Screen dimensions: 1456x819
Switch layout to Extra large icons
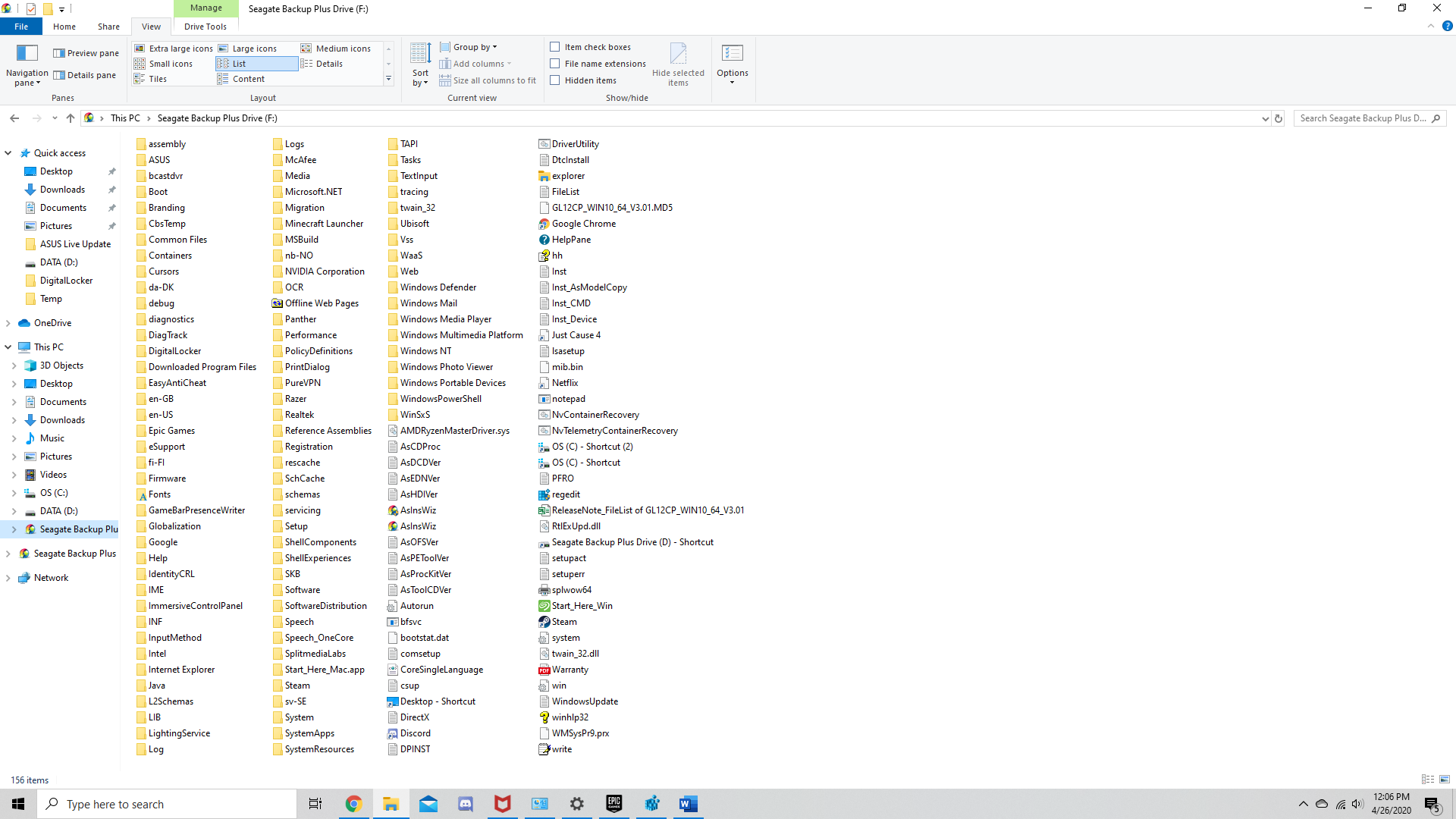tap(174, 49)
